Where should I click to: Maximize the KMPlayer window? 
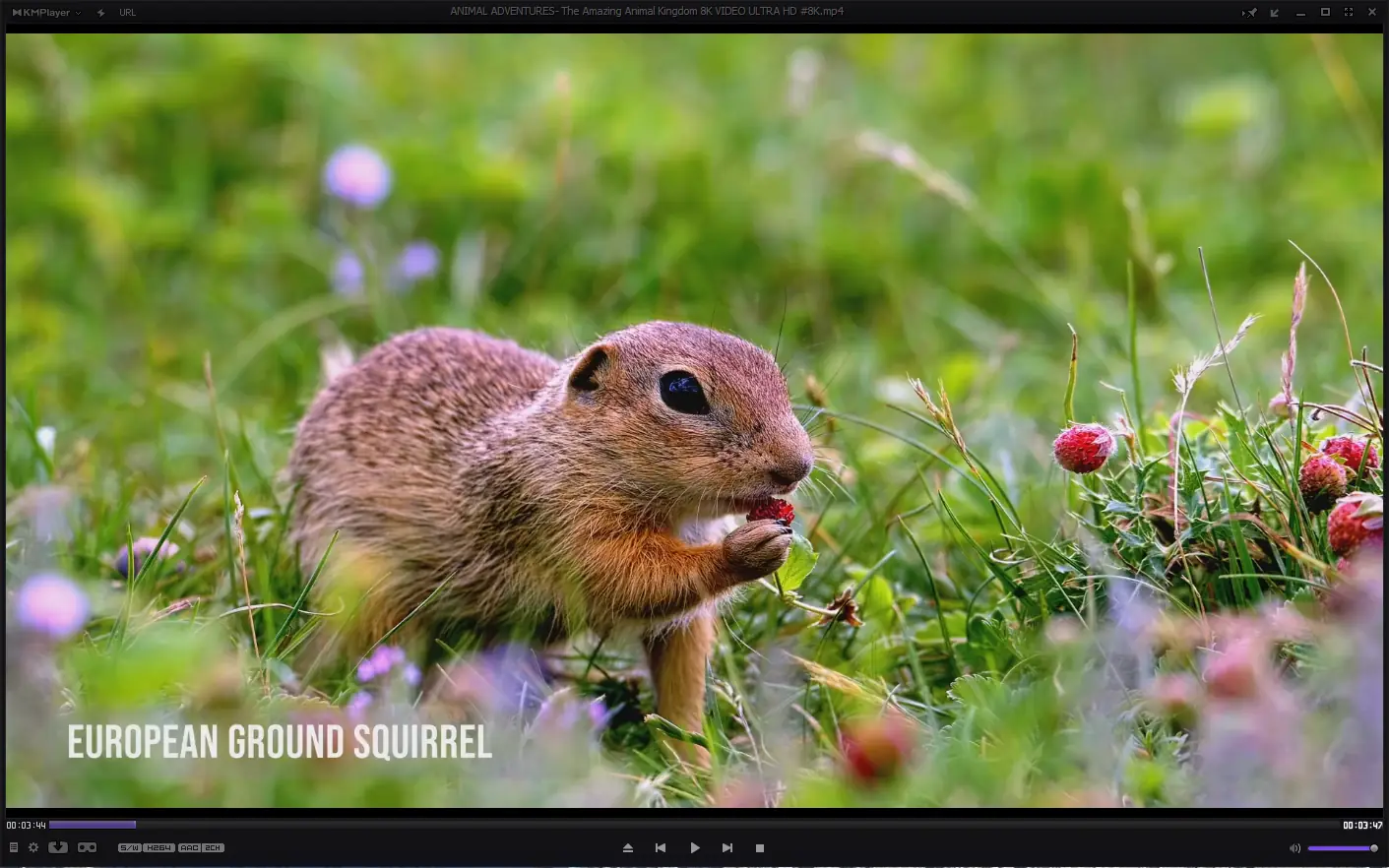click(x=1325, y=12)
